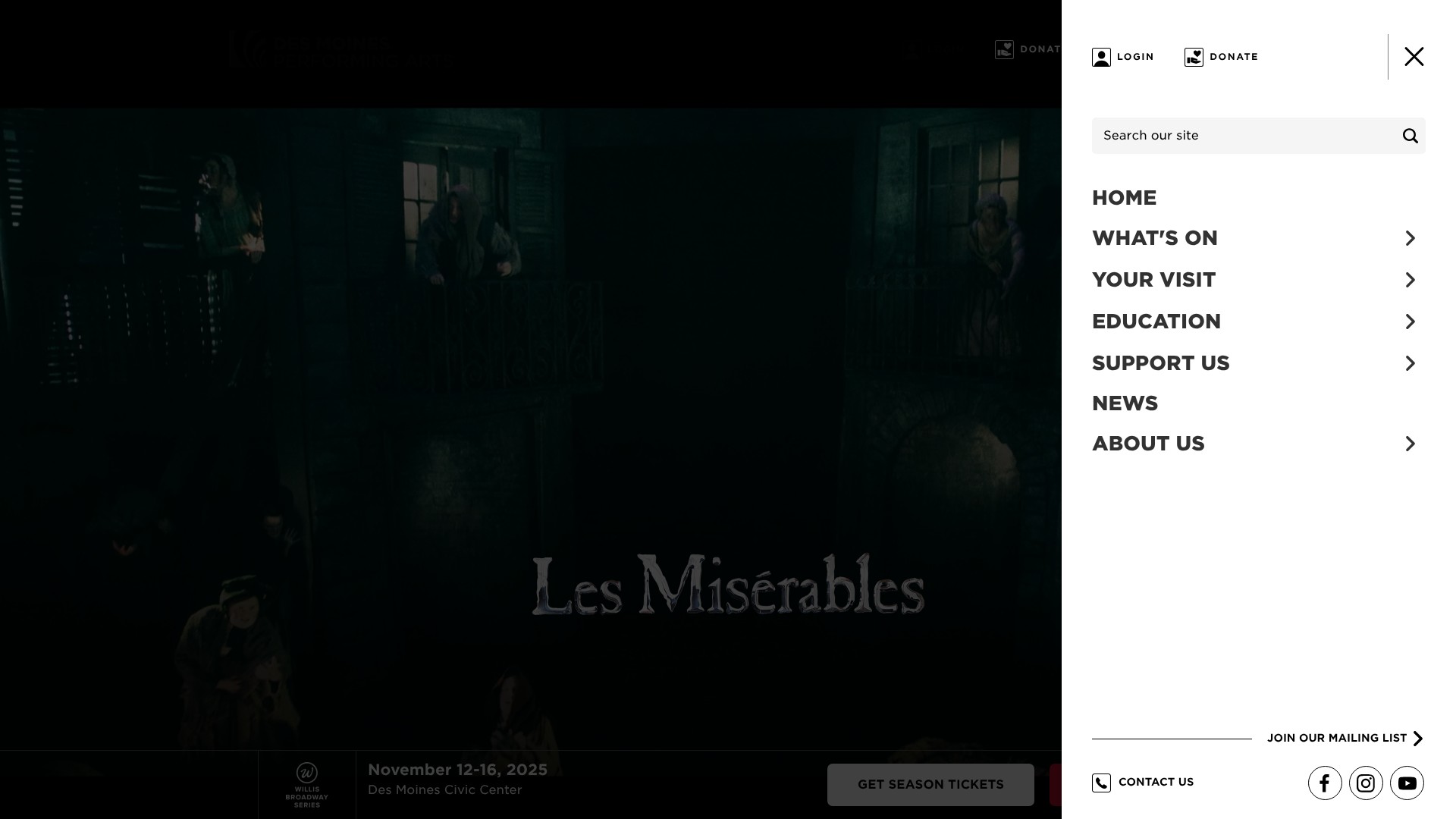Click the Contact Us phone icon
1456x819 pixels.
point(1101,783)
